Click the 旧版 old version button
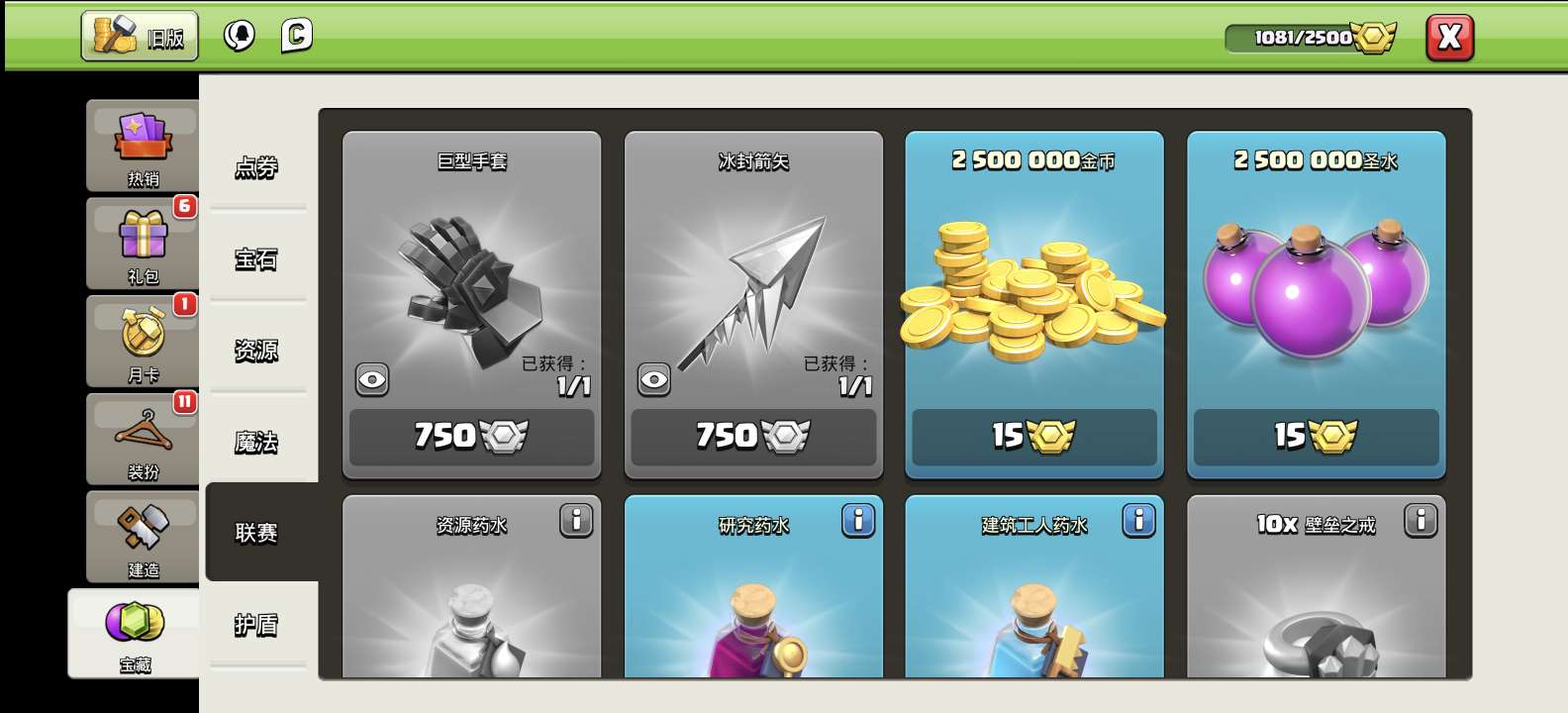 pos(140,37)
